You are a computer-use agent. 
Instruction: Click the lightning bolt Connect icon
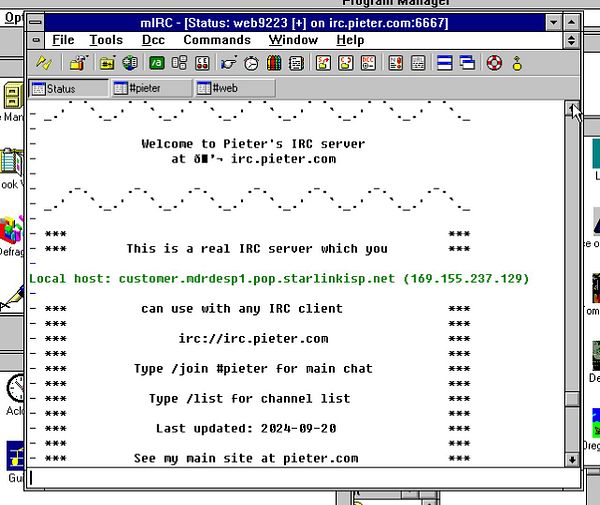point(44,63)
